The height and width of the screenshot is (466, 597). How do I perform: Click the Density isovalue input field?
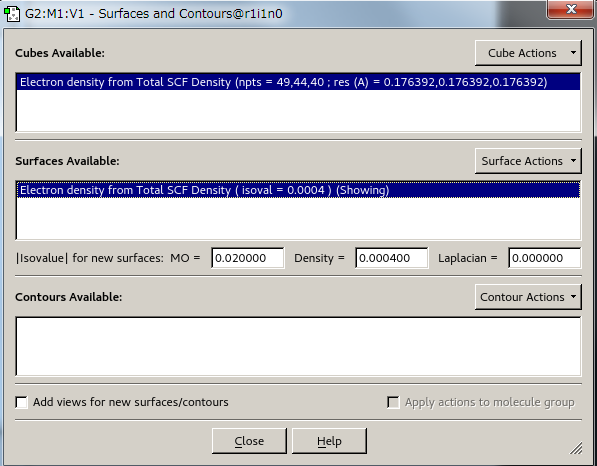(392, 258)
